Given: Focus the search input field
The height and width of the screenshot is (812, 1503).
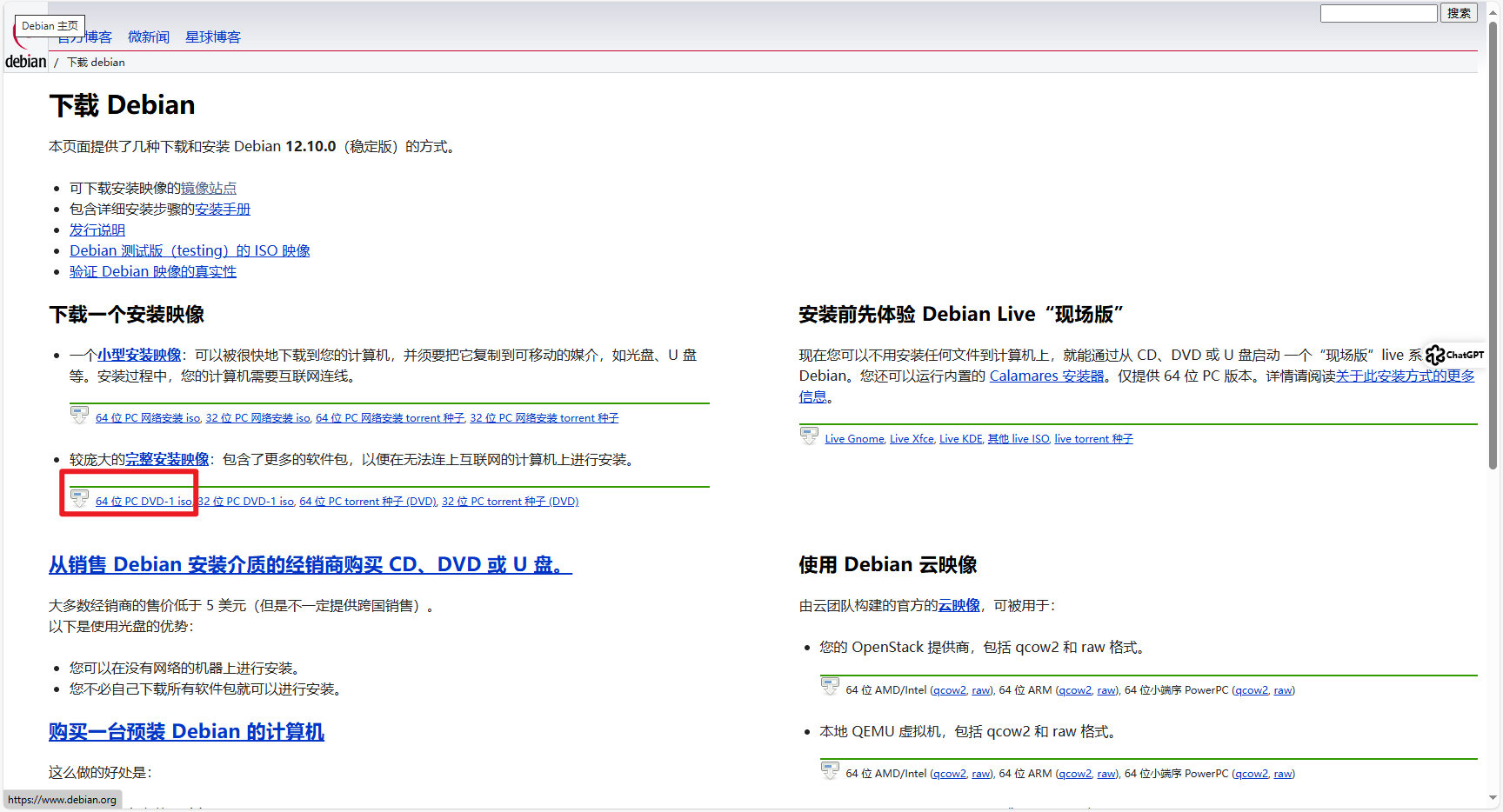Looking at the screenshot, I should [x=1379, y=13].
